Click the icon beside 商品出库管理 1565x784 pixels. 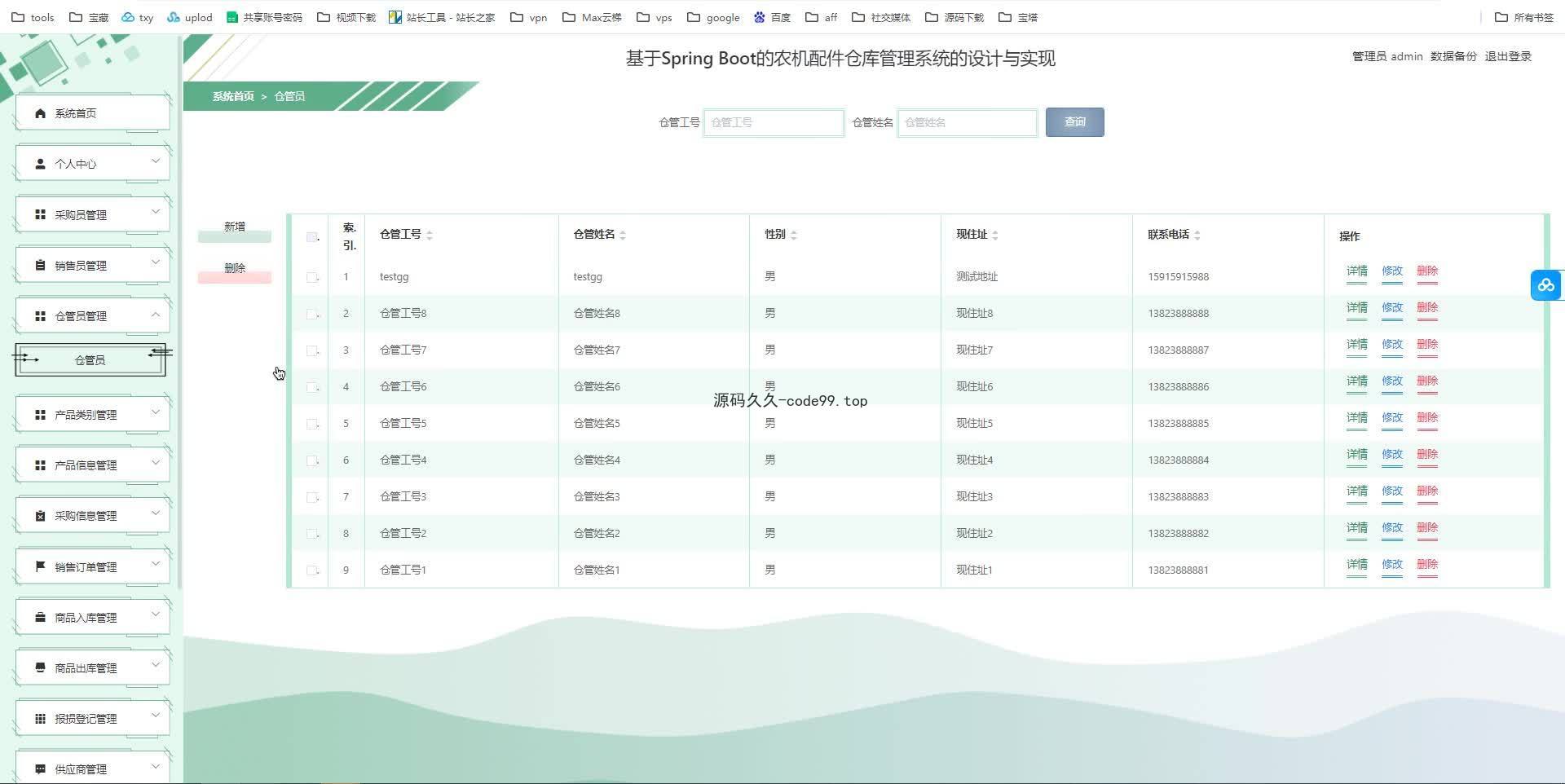point(40,668)
